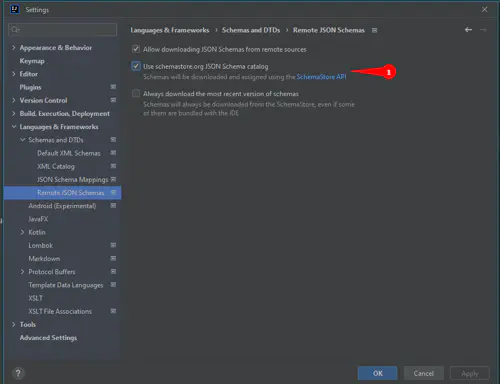
Task: Go forward using the right arrow icon
Action: 483,30
